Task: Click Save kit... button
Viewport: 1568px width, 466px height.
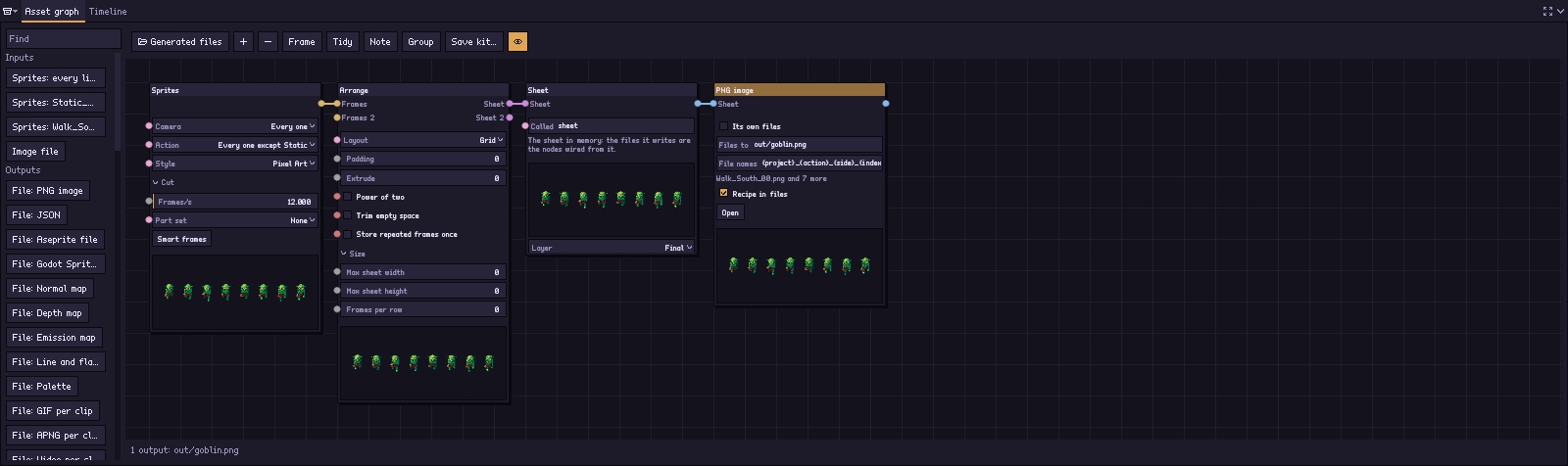Action: 474,41
